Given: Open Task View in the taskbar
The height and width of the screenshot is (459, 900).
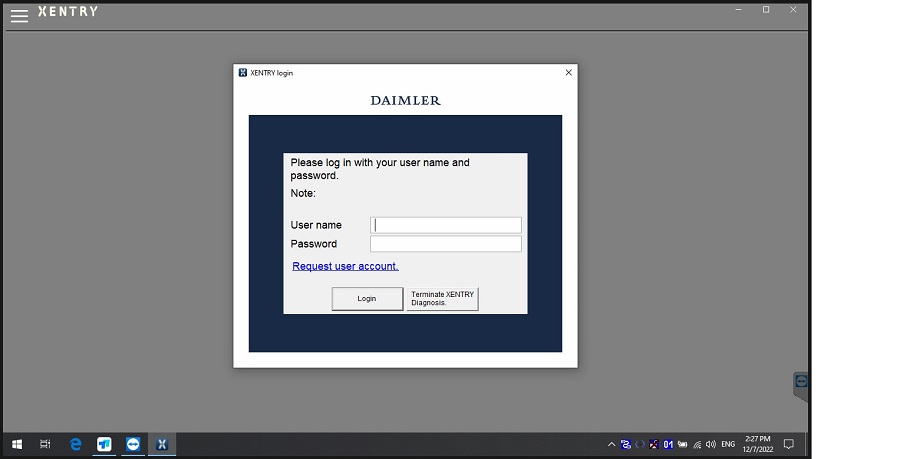Looking at the screenshot, I should click(45, 444).
